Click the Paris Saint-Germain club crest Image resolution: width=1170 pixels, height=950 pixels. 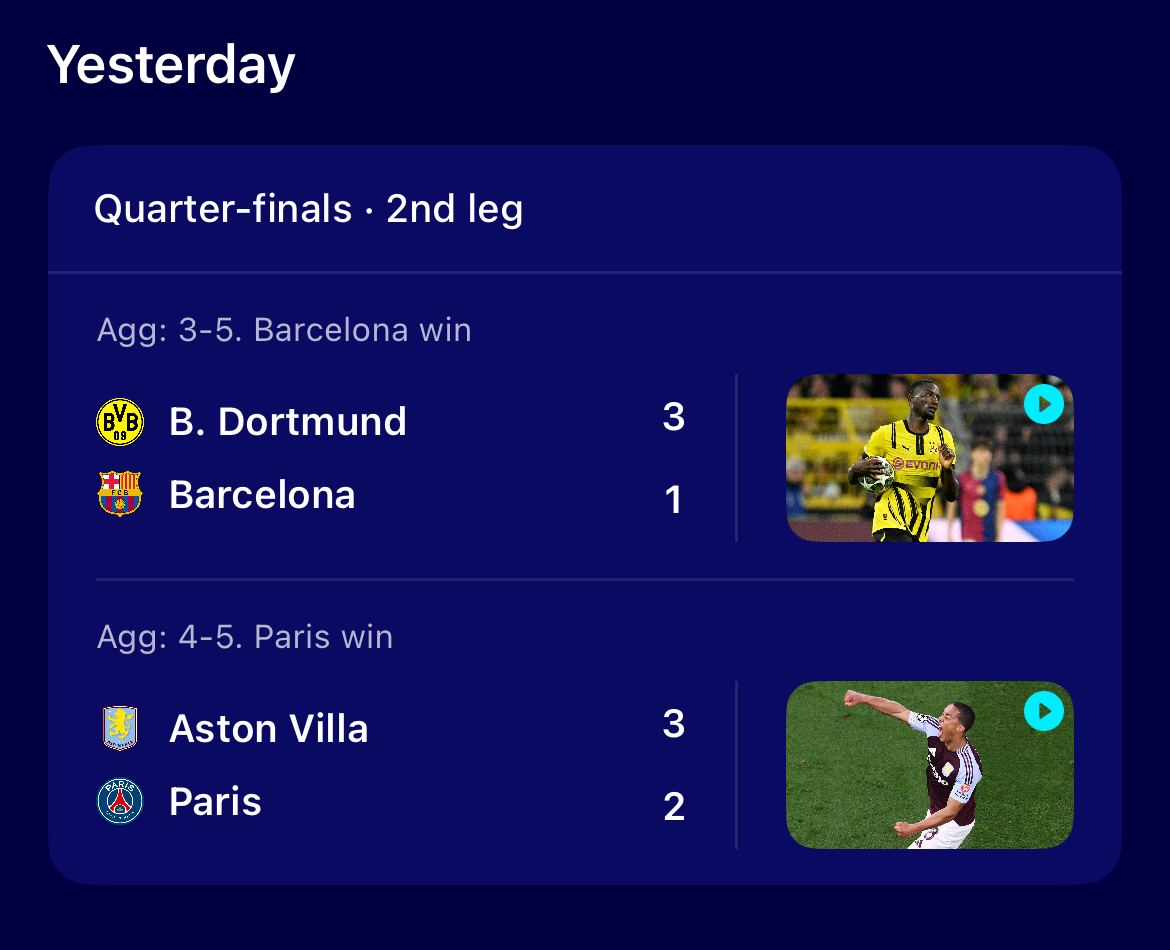120,801
